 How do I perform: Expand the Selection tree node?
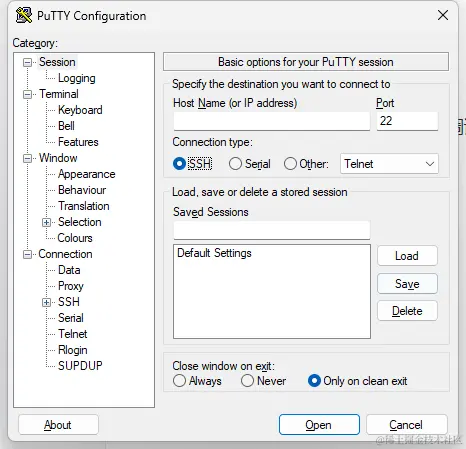[46, 222]
